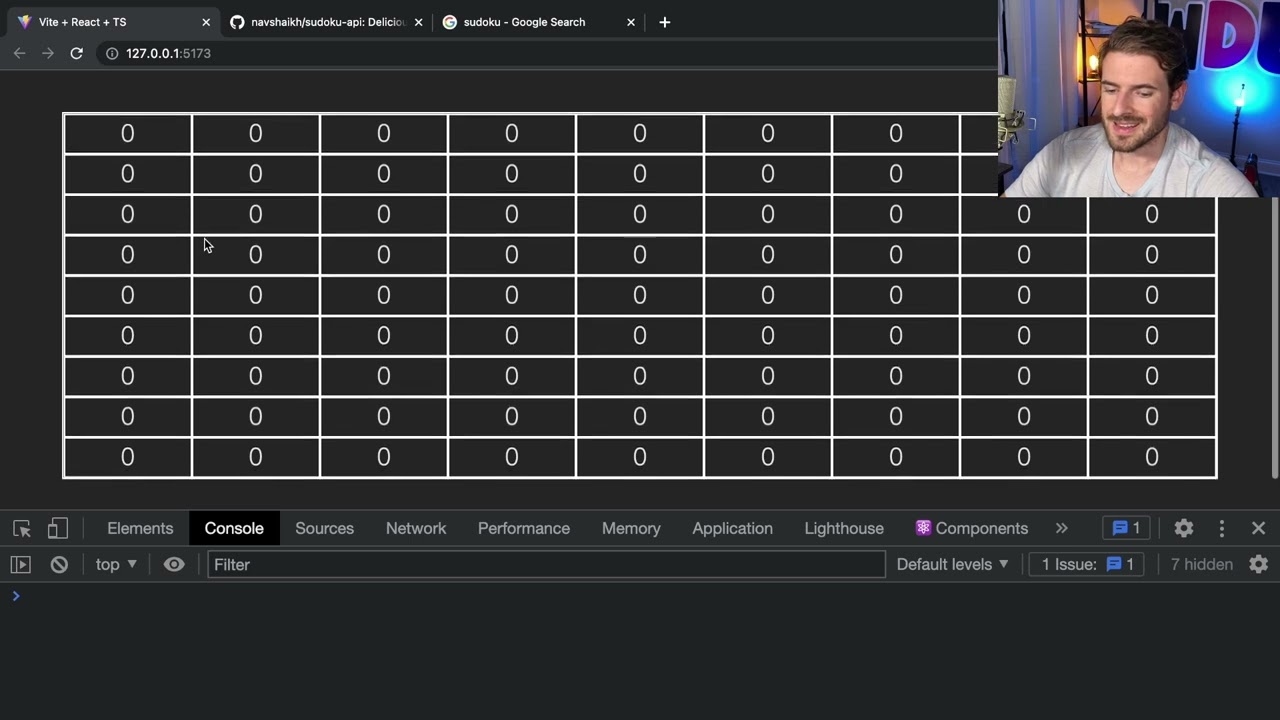
Task: Show the console sidebar panel
Action: click(x=20, y=564)
